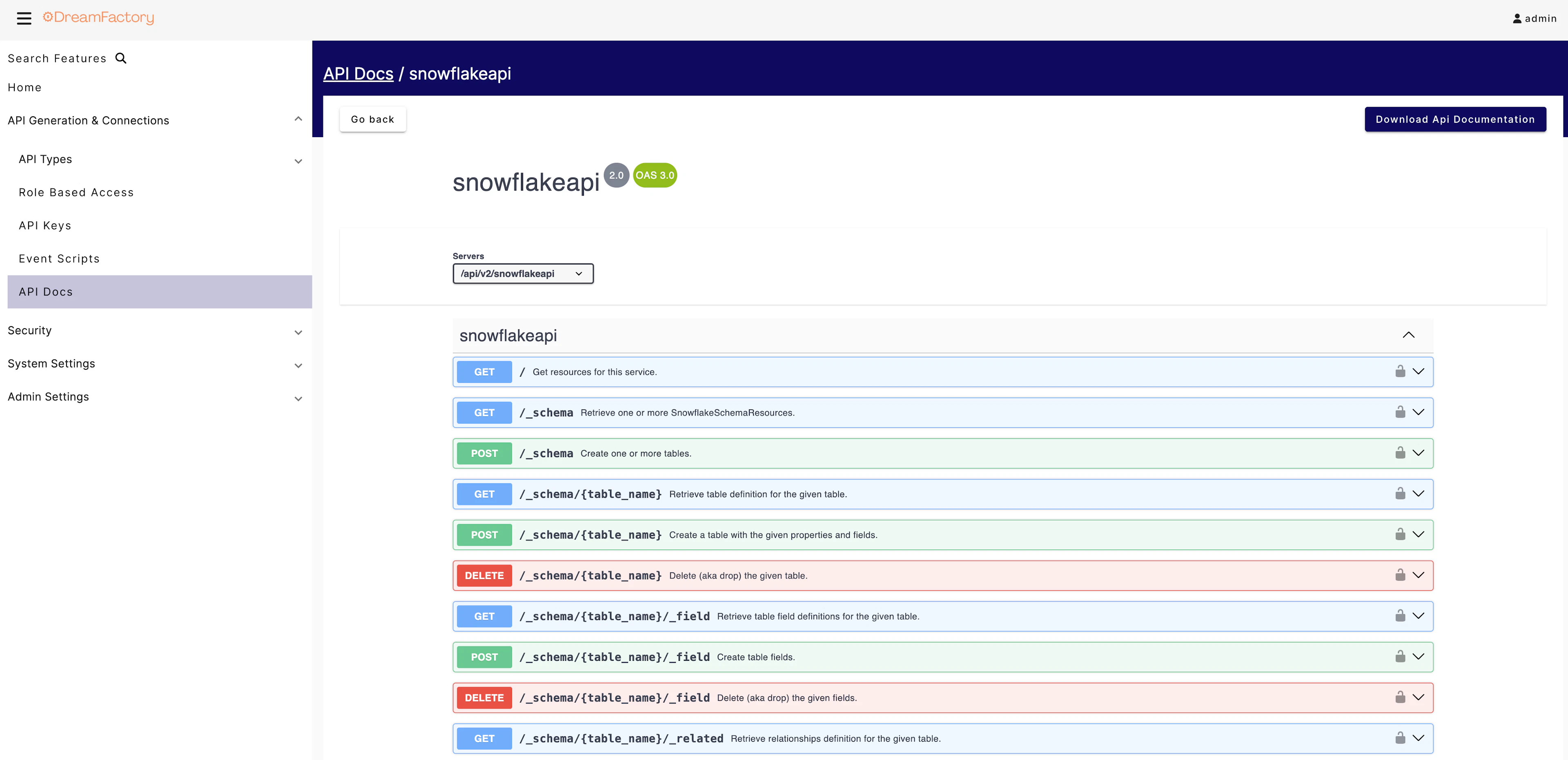Open the admin user account icon

point(1517,18)
